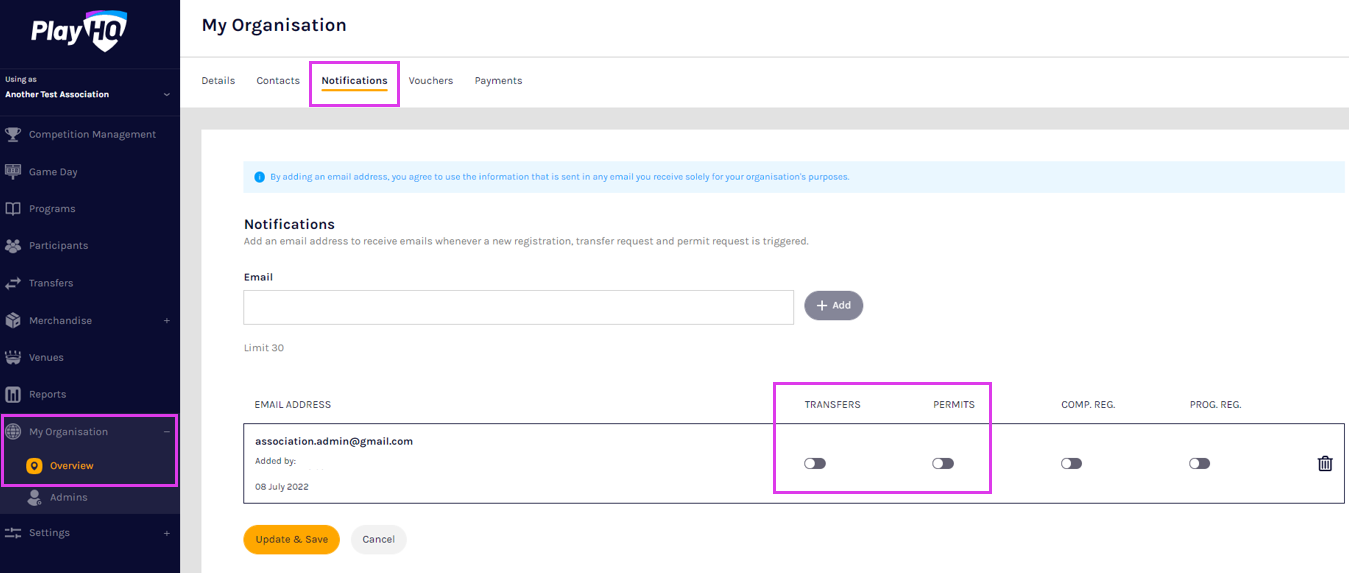Viewport: 1349px width, 573px height.
Task: Open the Reports chart icon
Action: 13,394
